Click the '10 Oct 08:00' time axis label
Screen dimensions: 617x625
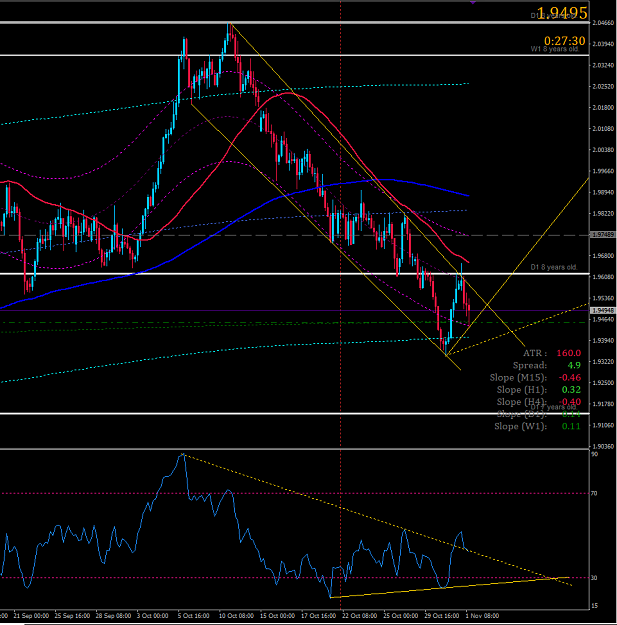point(236,616)
